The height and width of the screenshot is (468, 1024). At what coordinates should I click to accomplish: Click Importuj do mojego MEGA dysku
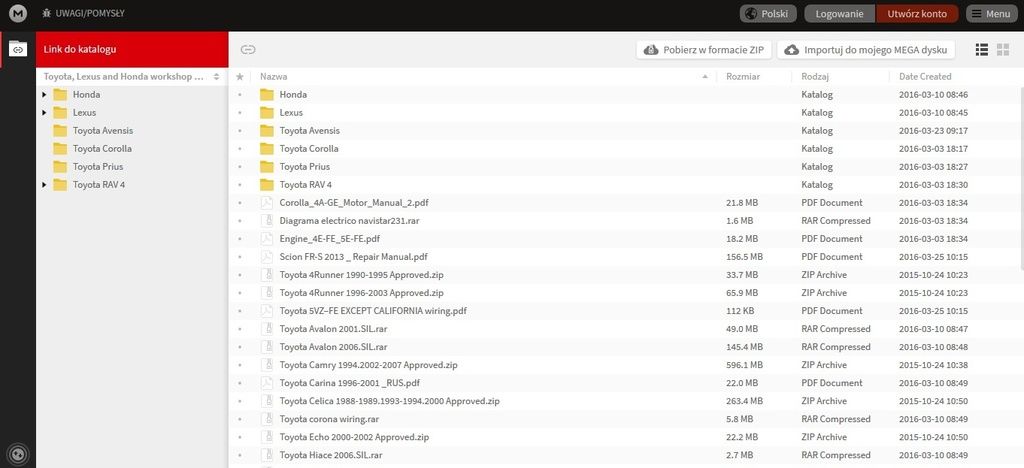[x=866, y=50]
